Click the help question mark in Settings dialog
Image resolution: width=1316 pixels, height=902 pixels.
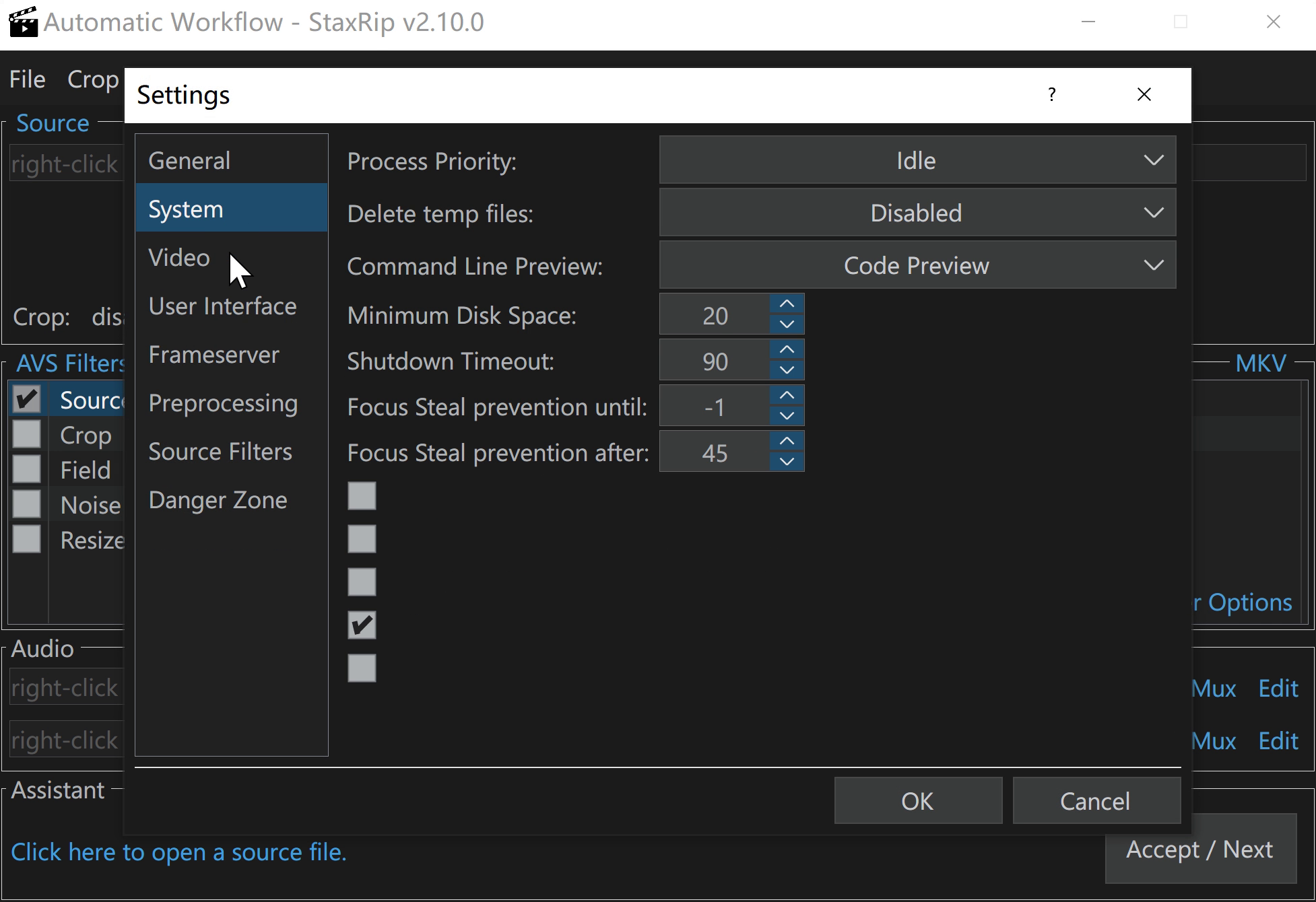pyautogui.click(x=1051, y=95)
